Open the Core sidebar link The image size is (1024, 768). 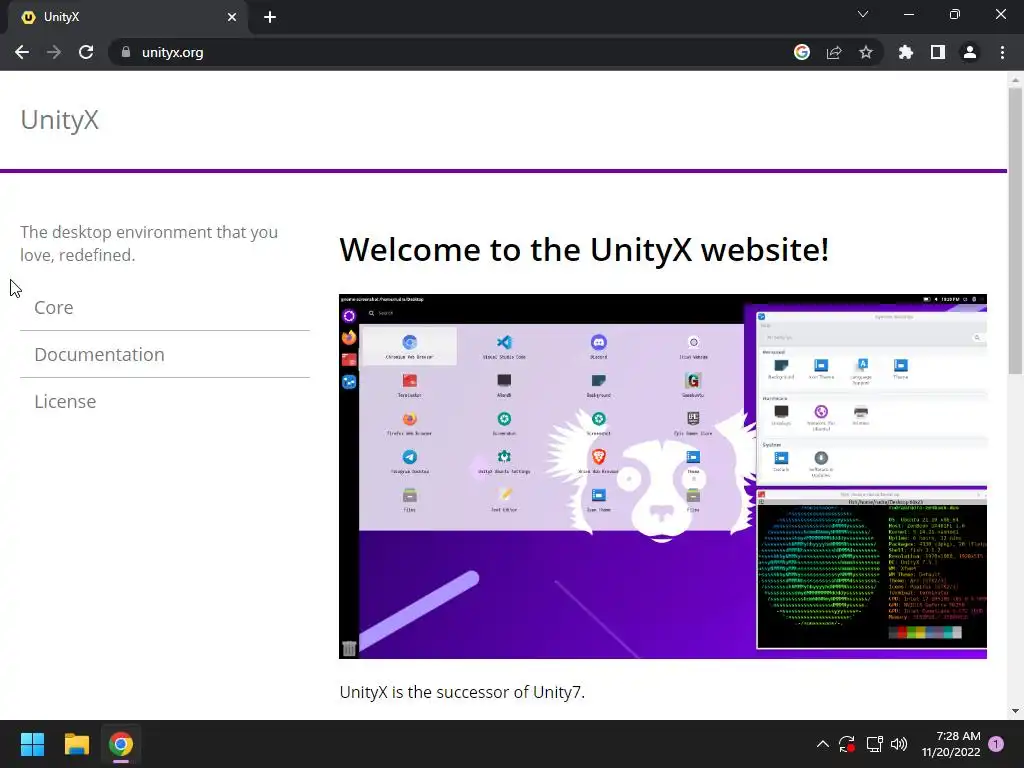click(x=54, y=307)
